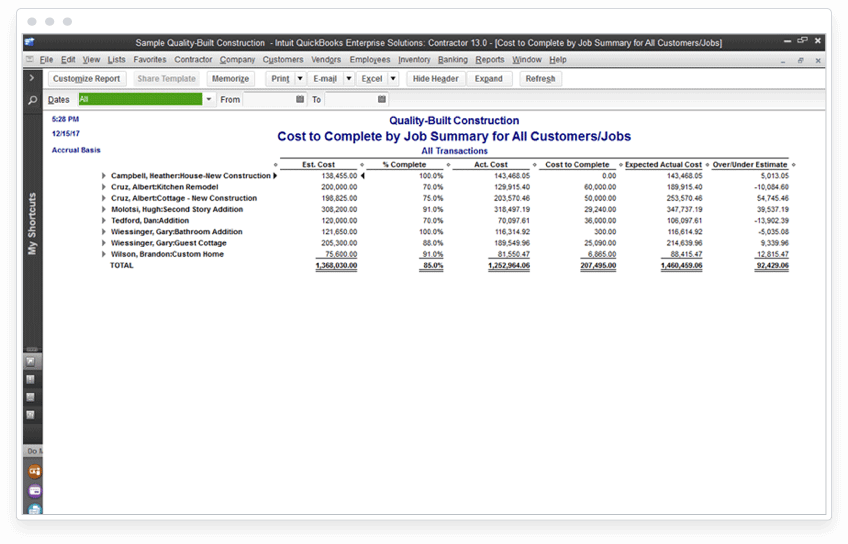Open the Contractor menu
Image resolution: width=848 pixels, height=544 pixels.
(193, 59)
